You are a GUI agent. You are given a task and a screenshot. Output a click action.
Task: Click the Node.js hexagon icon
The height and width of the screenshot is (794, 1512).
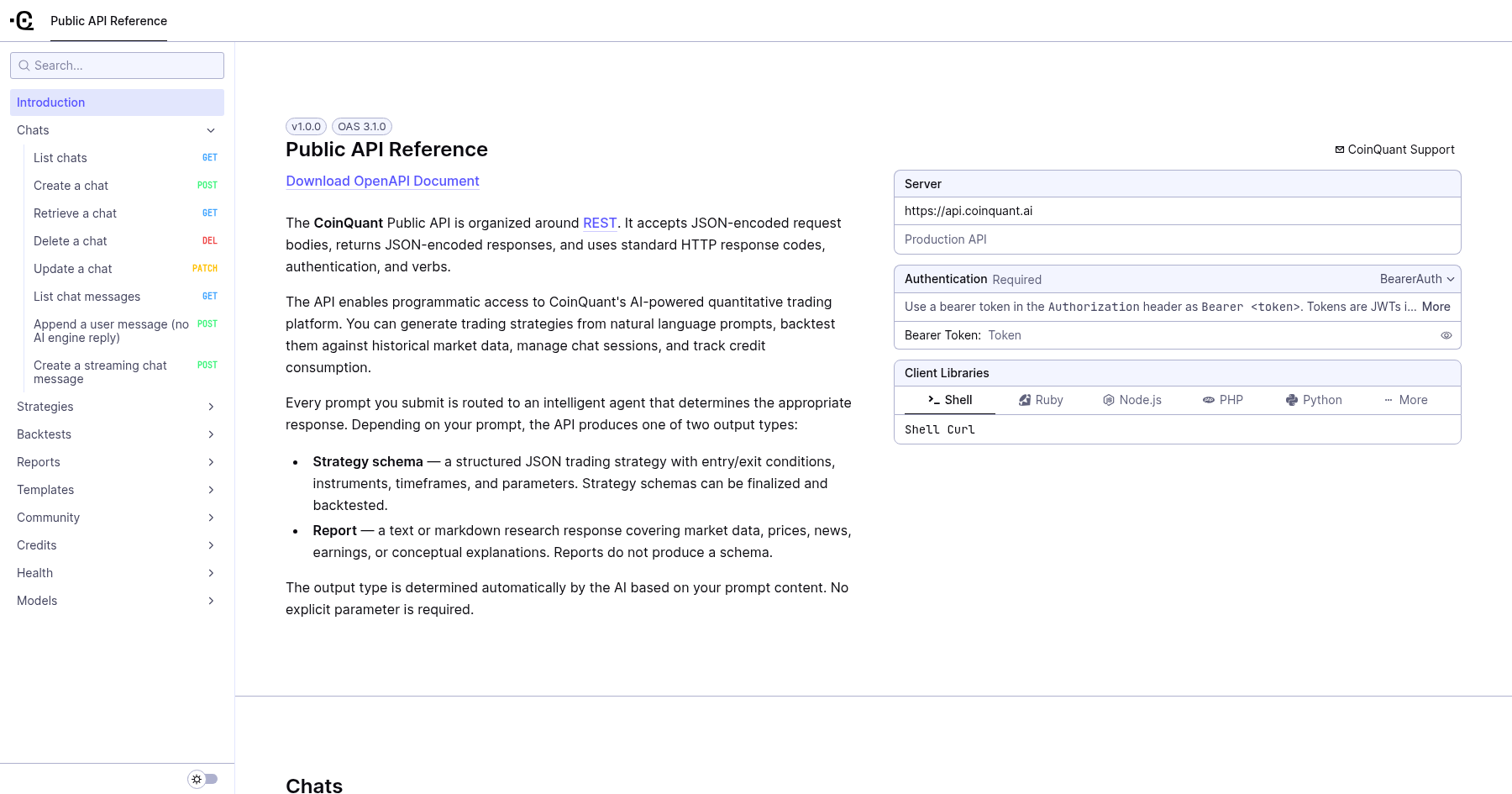point(1109,400)
